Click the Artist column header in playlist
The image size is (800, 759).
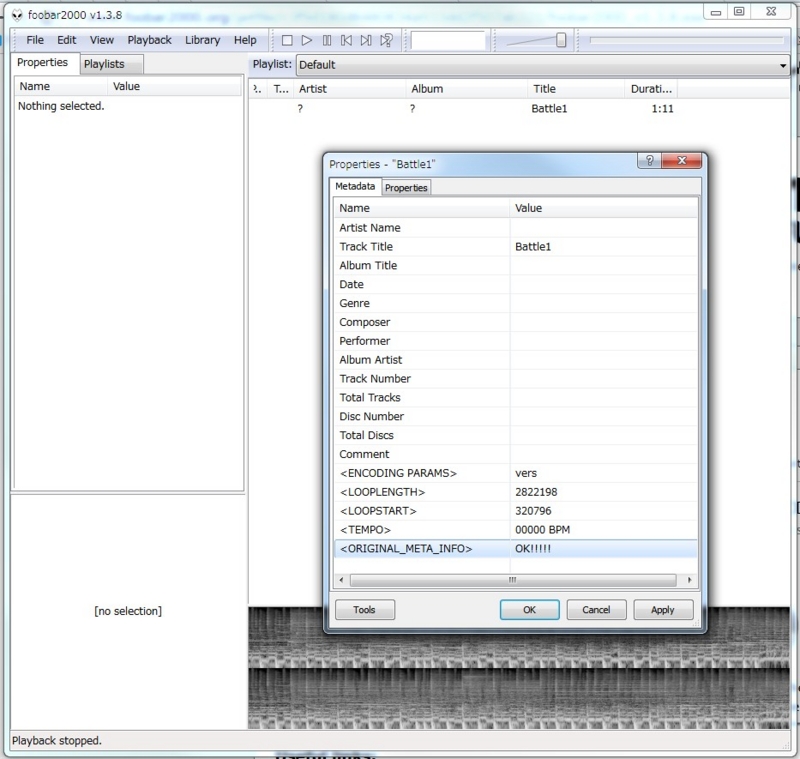[x=350, y=89]
